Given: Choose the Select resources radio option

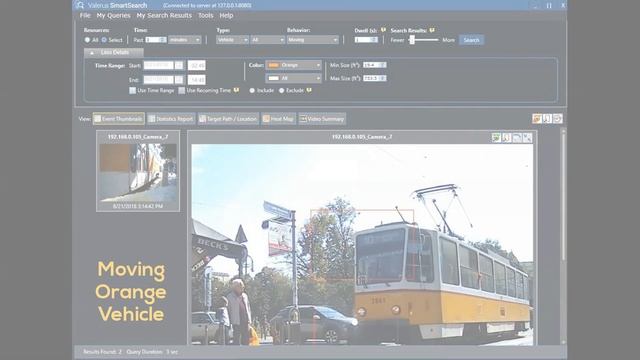Looking at the screenshot, I should coord(104,40).
